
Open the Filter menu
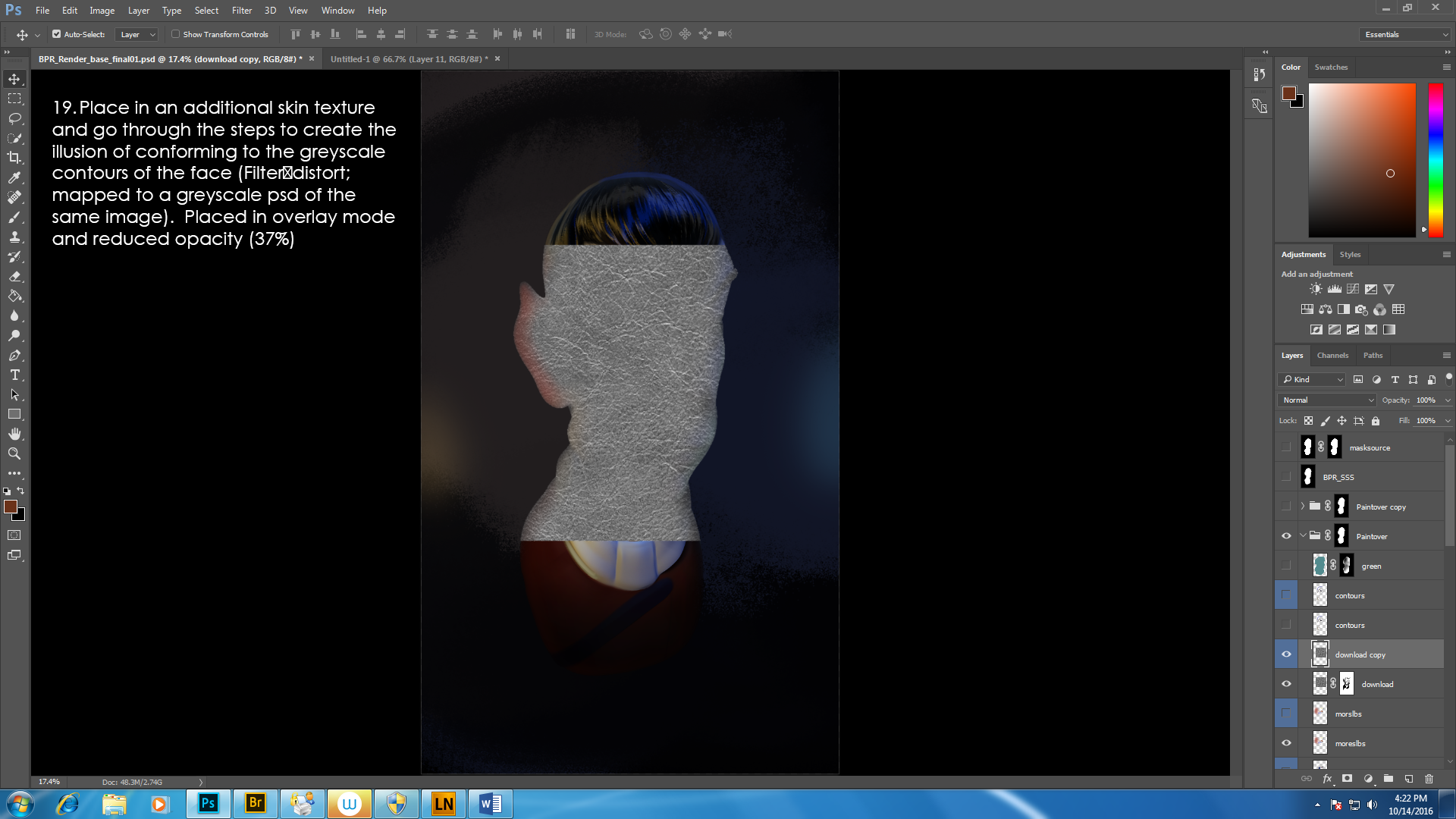pyautogui.click(x=241, y=11)
